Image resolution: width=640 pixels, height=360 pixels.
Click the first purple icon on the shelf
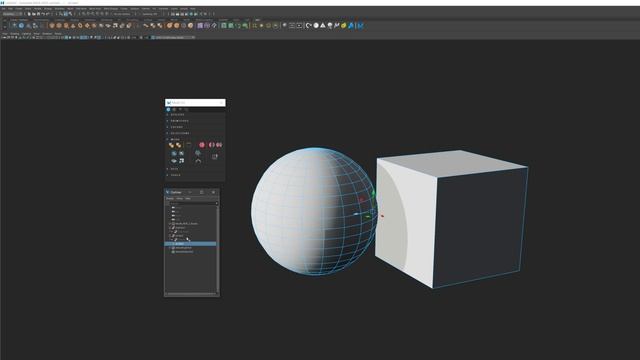click(200, 25)
